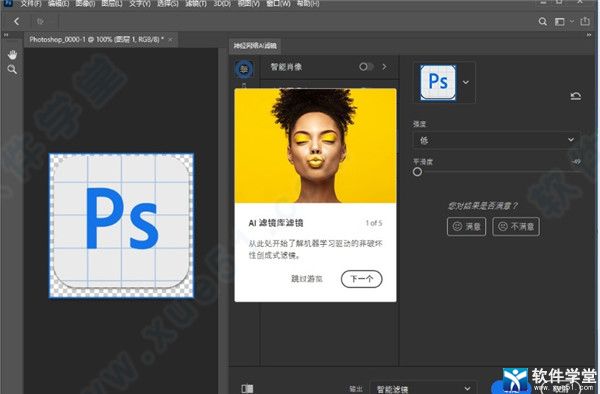Open the workspace layout switcher icon
The width and height of the screenshot is (600, 394).
[x=559, y=22]
